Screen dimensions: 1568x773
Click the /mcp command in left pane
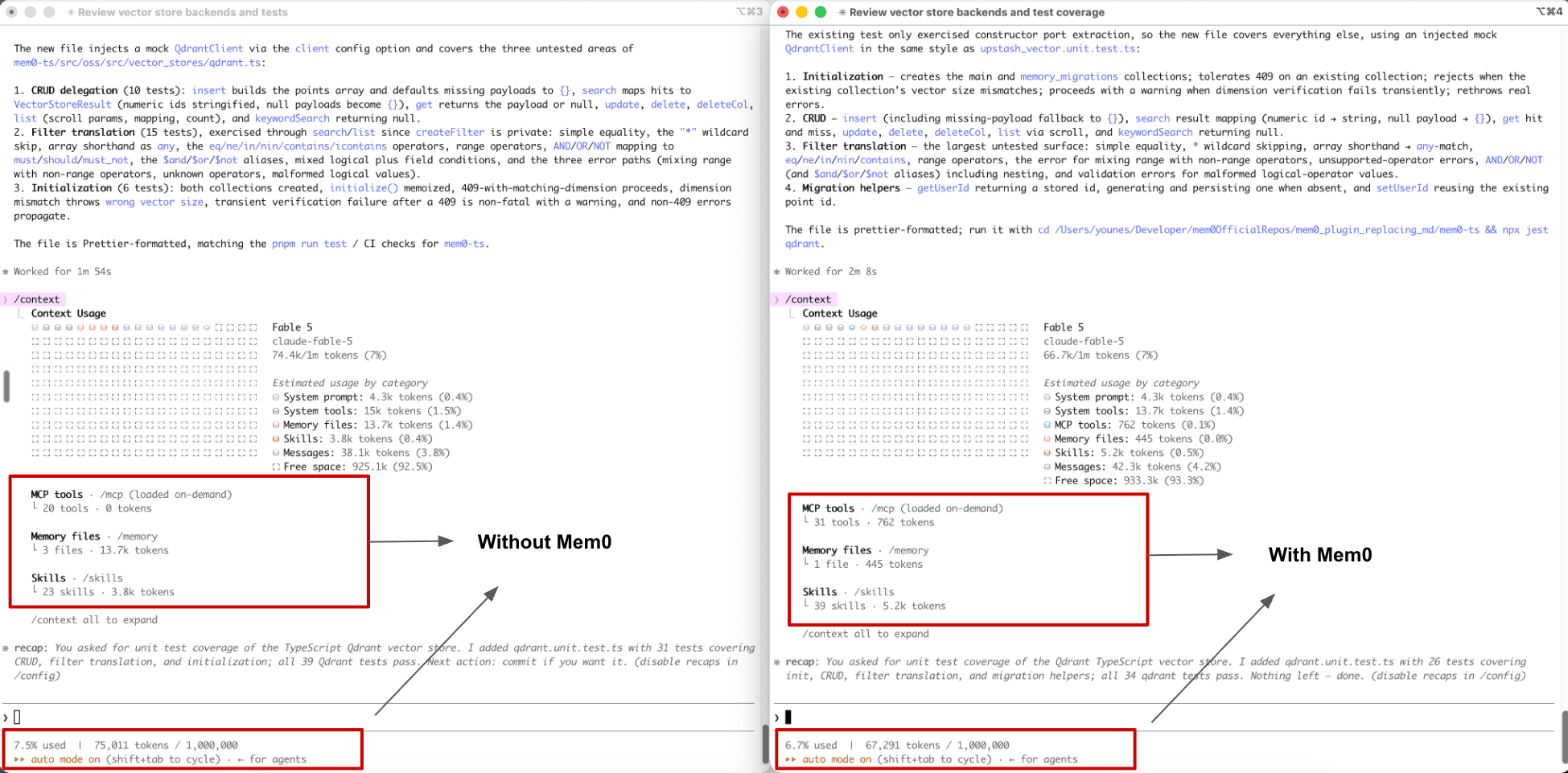coord(111,495)
